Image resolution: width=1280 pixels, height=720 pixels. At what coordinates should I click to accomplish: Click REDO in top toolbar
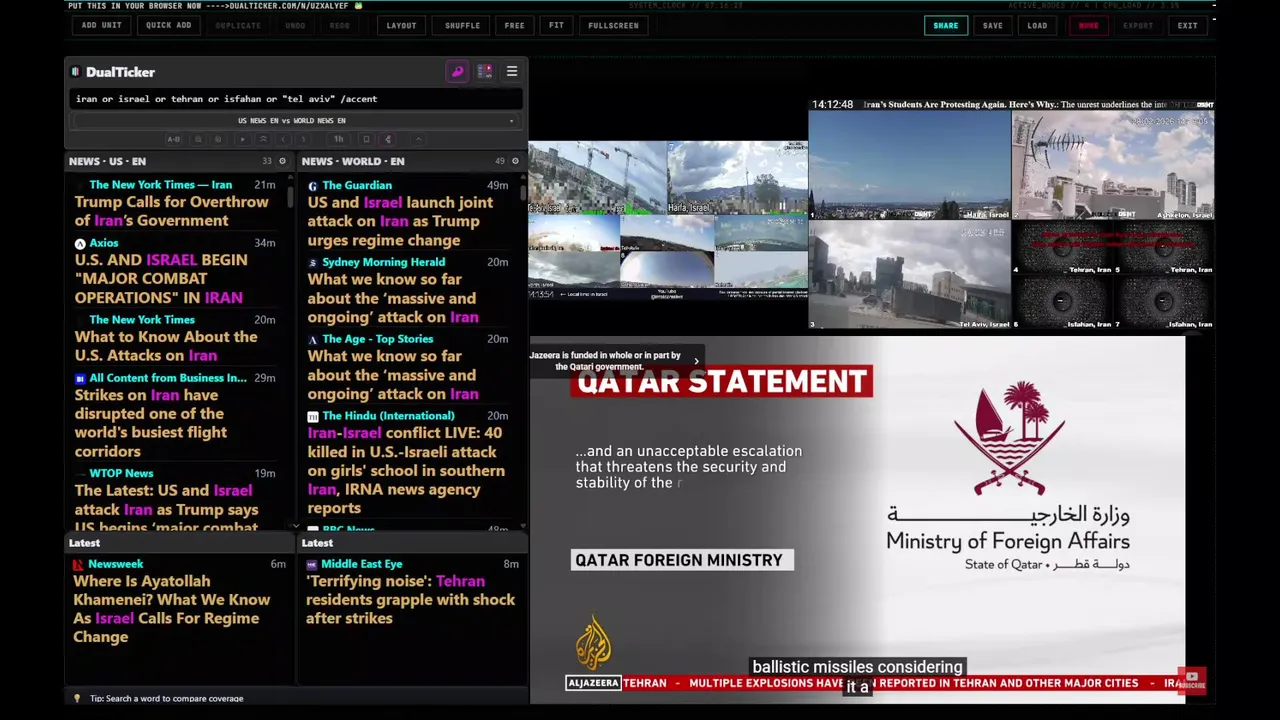pyautogui.click(x=340, y=25)
